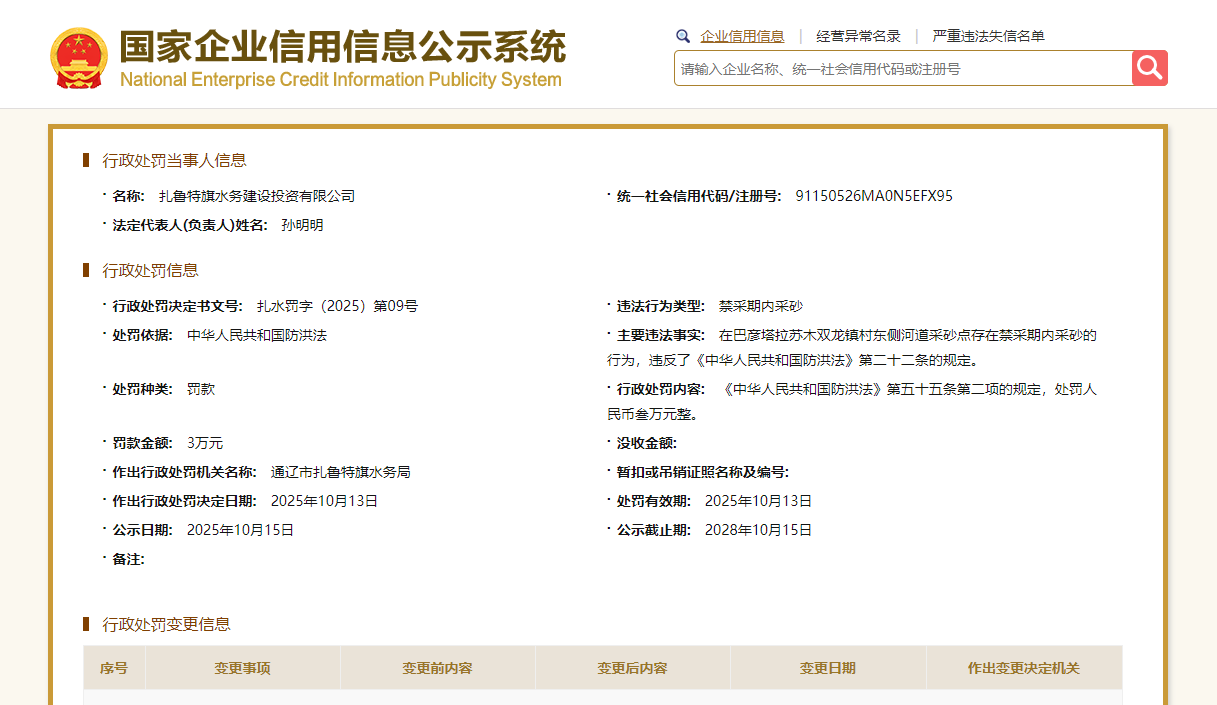Click the red magnifier search button
The height and width of the screenshot is (705, 1217).
1150,68
